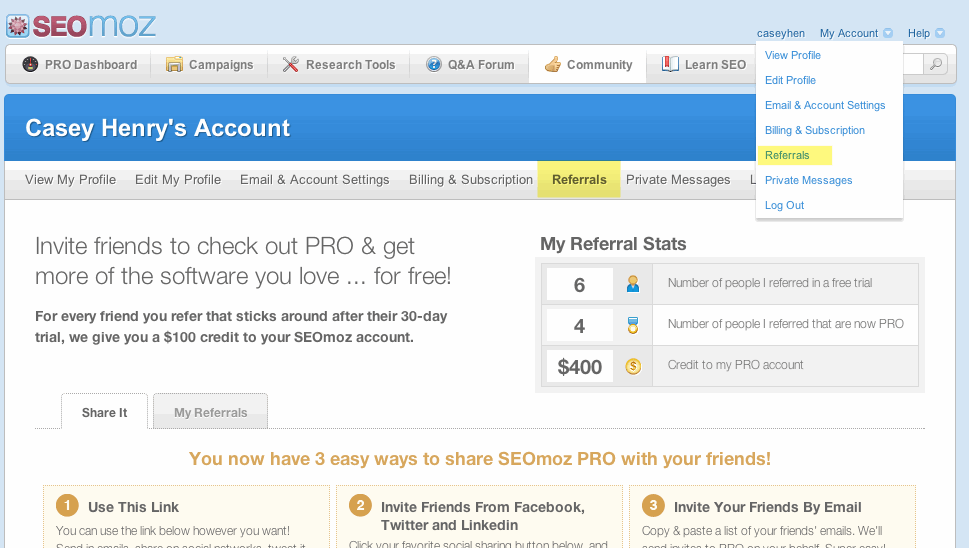Go to Private Messages in sub-navigation

pyautogui.click(x=678, y=180)
